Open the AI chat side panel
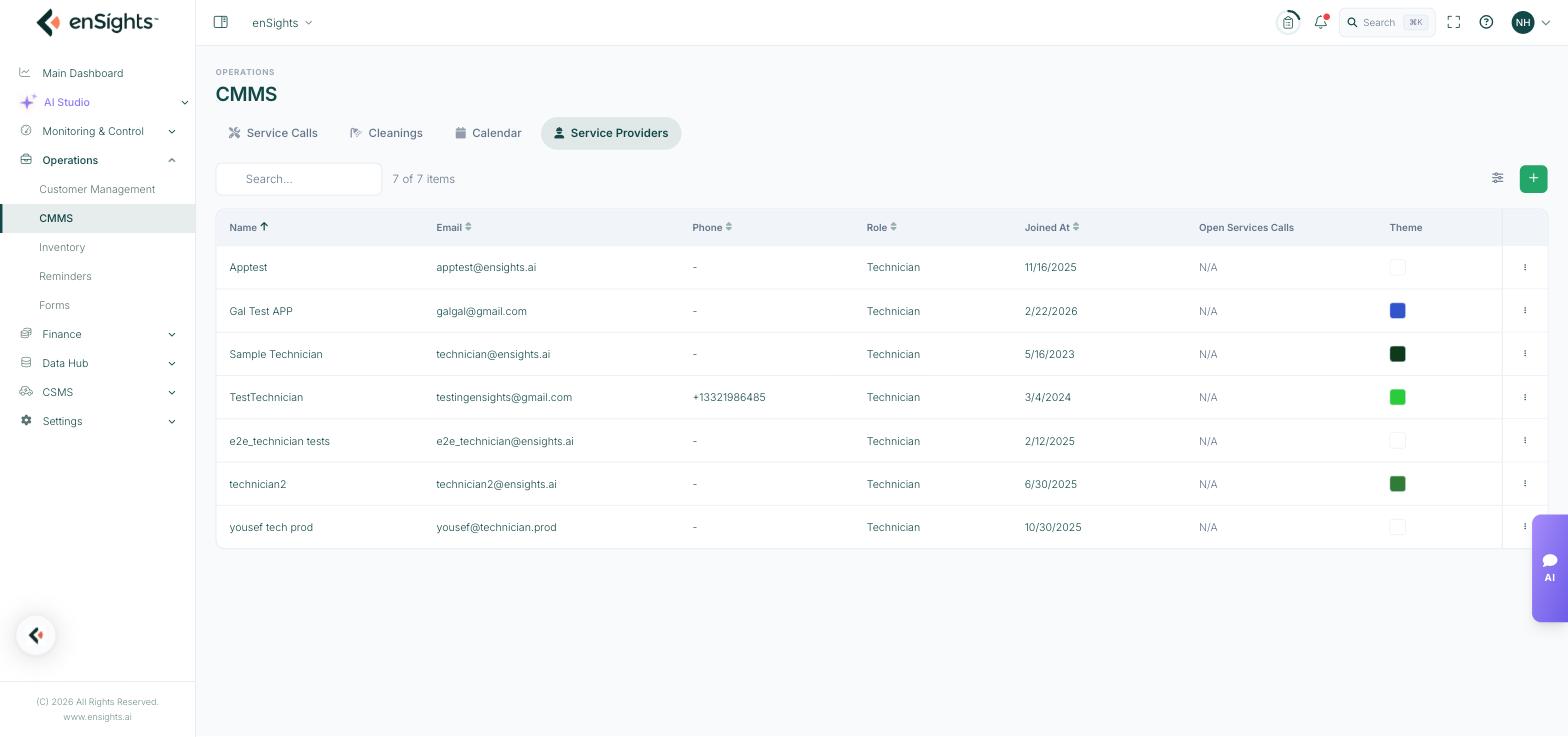The image size is (1568, 737). [1550, 568]
